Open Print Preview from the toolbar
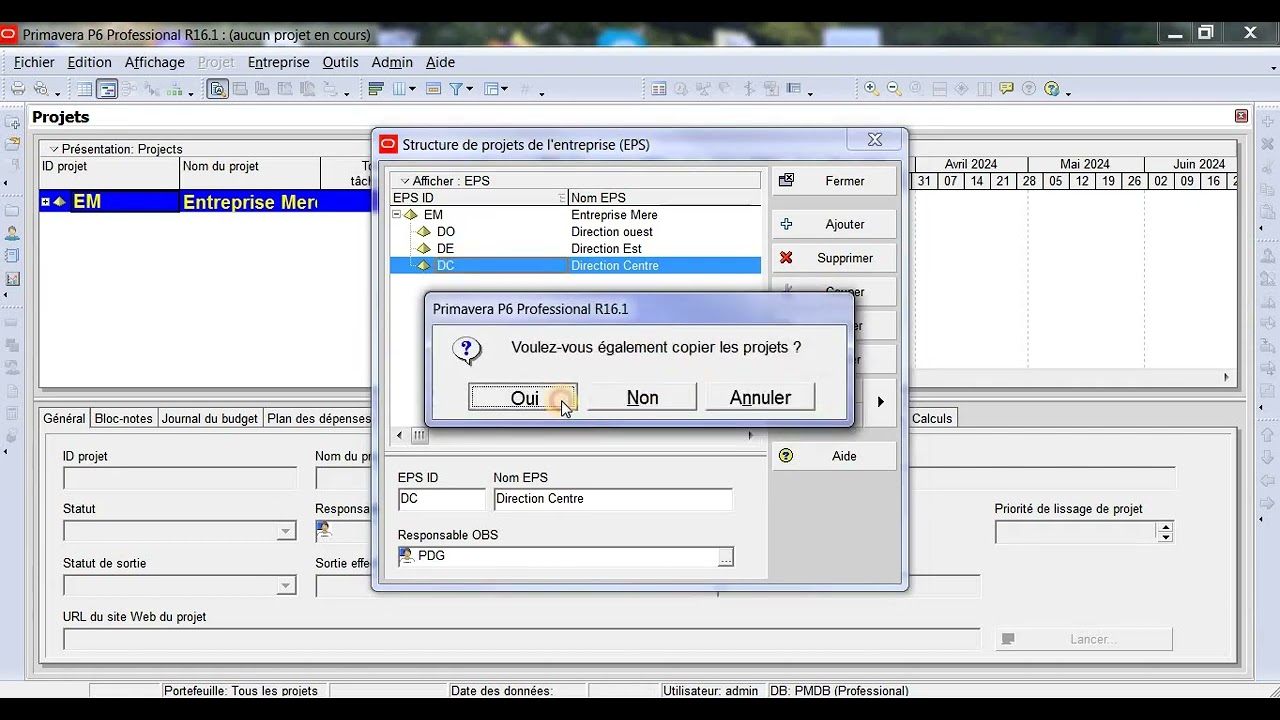This screenshot has width=1280, height=720. (41, 89)
